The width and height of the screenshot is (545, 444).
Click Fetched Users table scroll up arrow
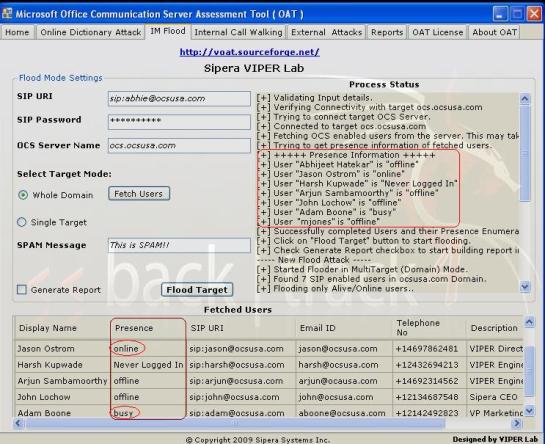[x=529, y=322]
